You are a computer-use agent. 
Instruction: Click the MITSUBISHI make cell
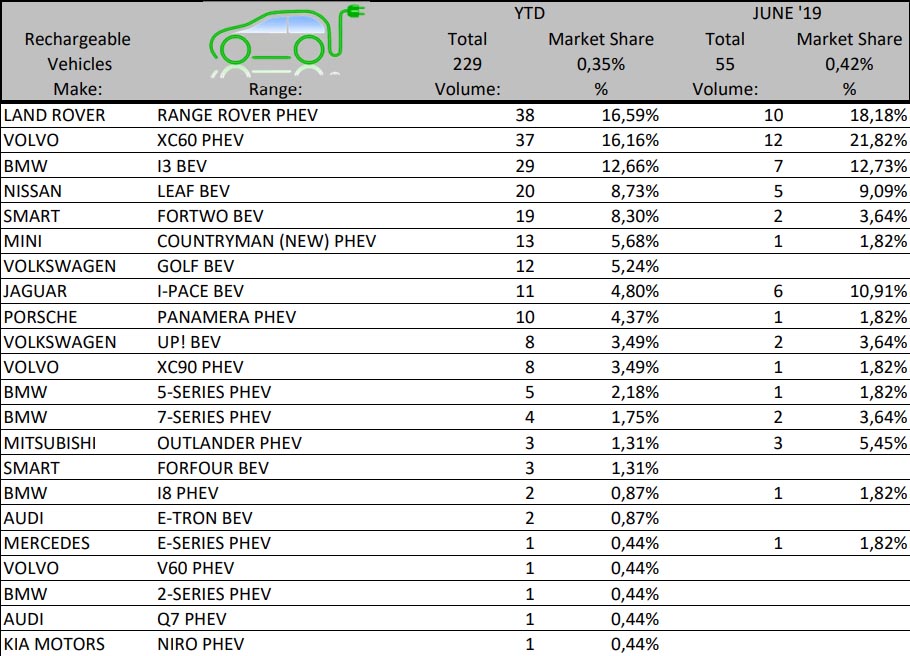pyautogui.click(x=45, y=442)
